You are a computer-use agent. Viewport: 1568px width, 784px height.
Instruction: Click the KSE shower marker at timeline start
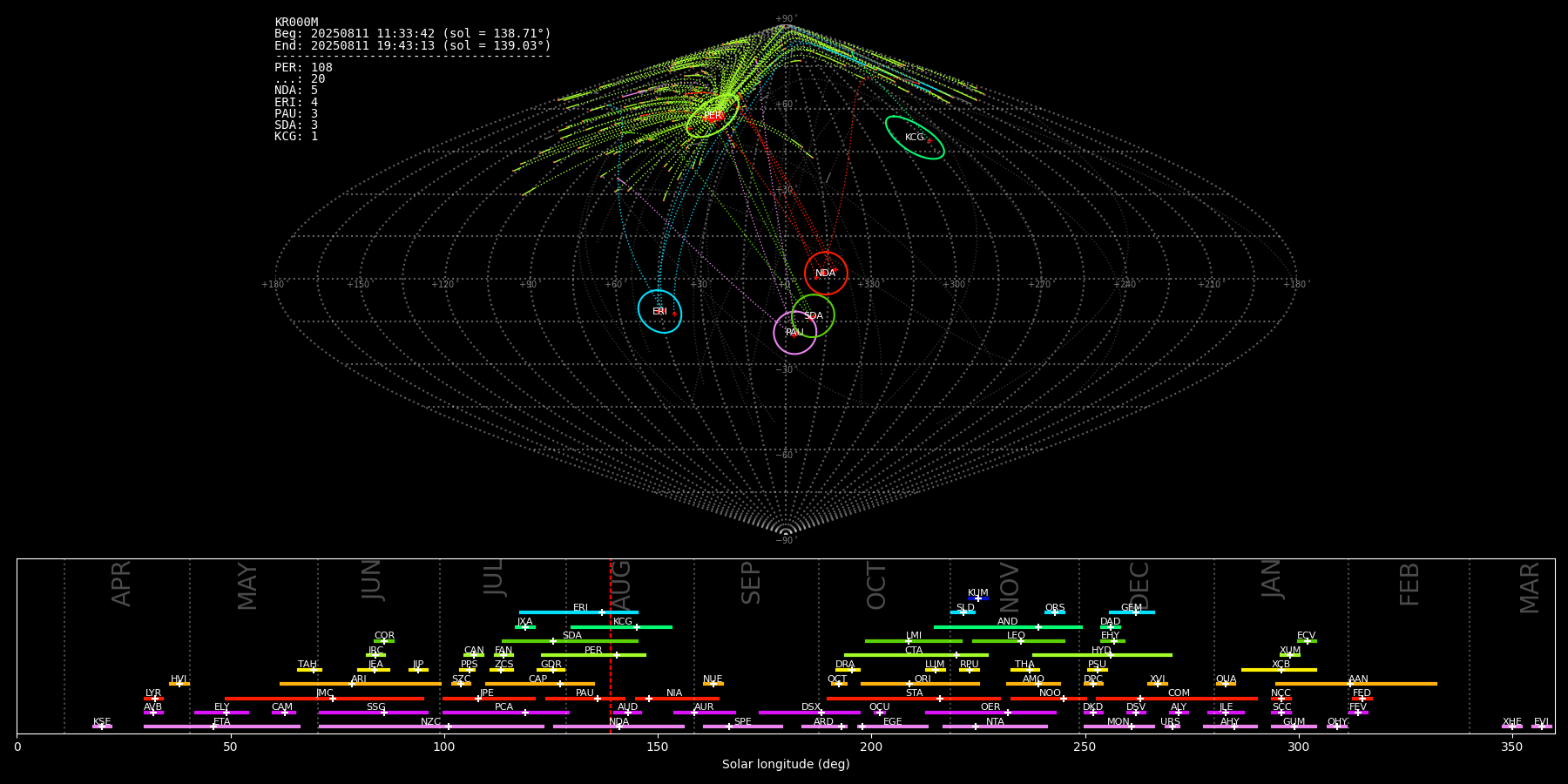[x=102, y=727]
